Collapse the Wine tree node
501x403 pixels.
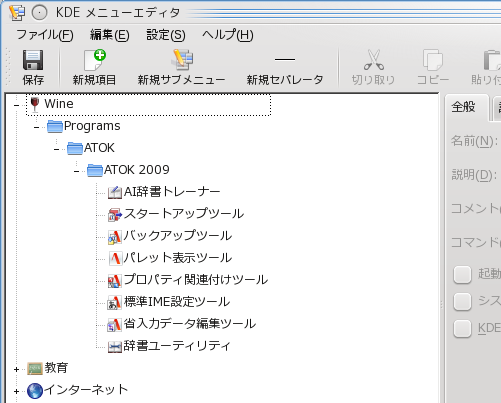(x=16, y=105)
